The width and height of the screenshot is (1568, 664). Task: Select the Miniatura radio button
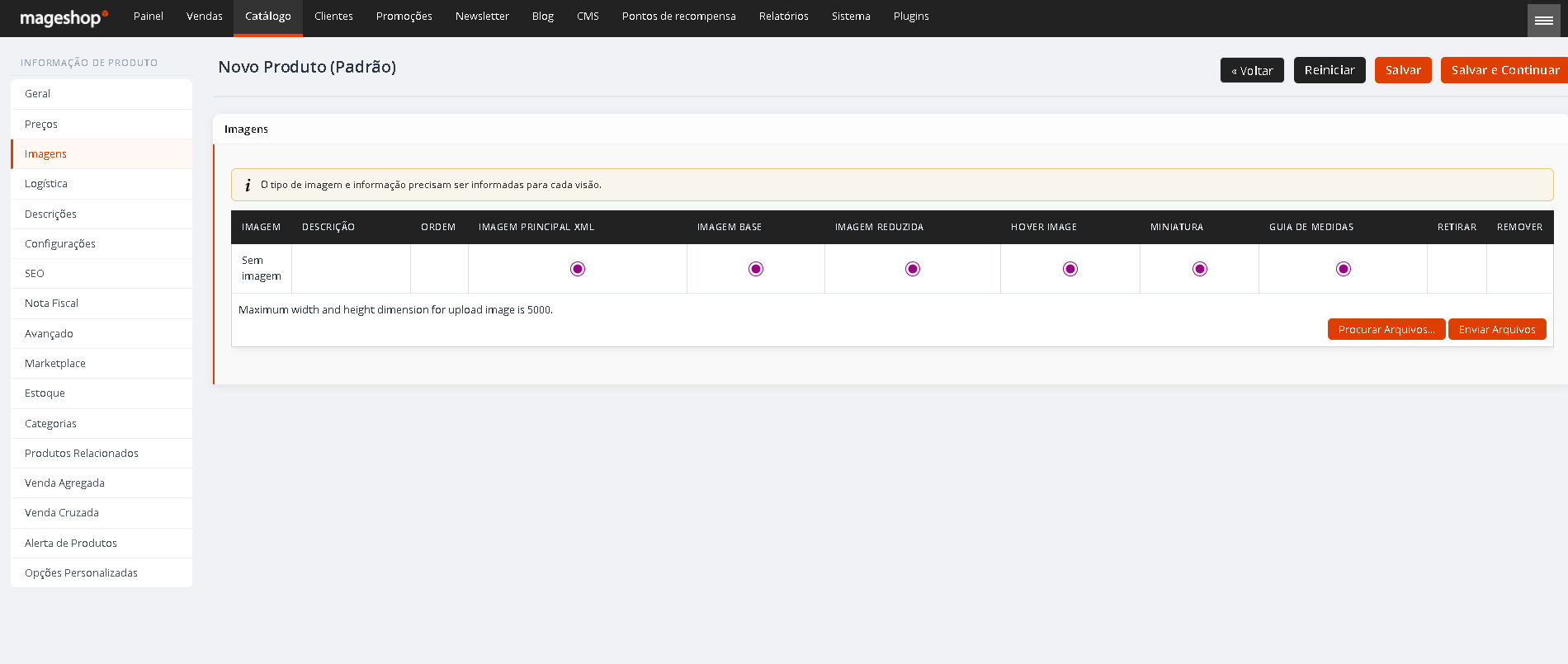click(x=1200, y=269)
